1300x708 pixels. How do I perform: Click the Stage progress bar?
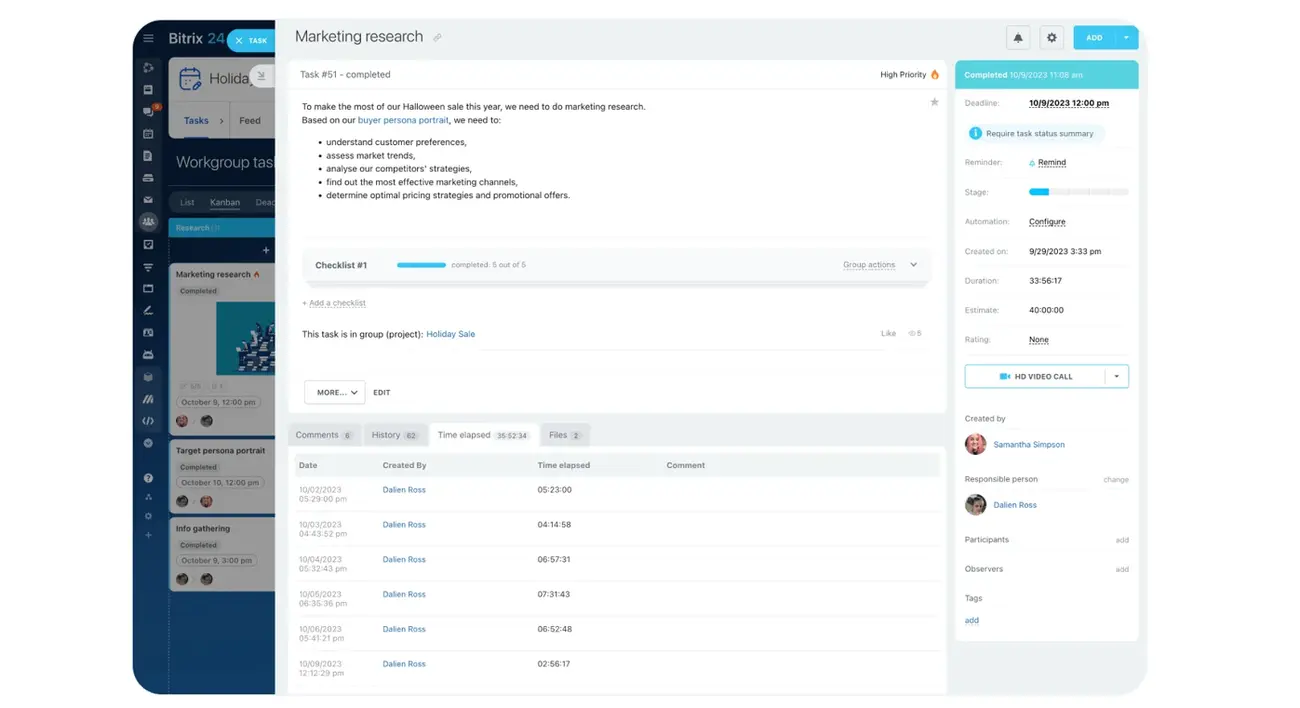[x=1078, y=192]
